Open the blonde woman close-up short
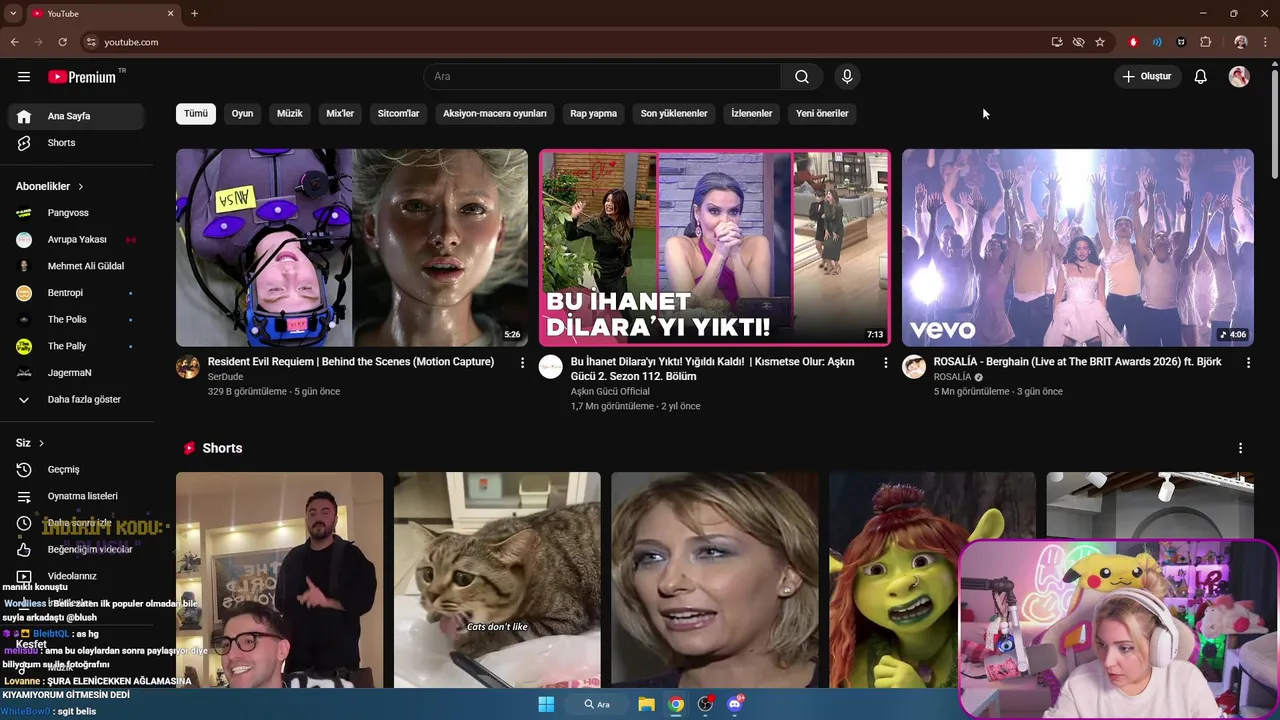Viewport: 1280px width, 720px height. [715, 580]
